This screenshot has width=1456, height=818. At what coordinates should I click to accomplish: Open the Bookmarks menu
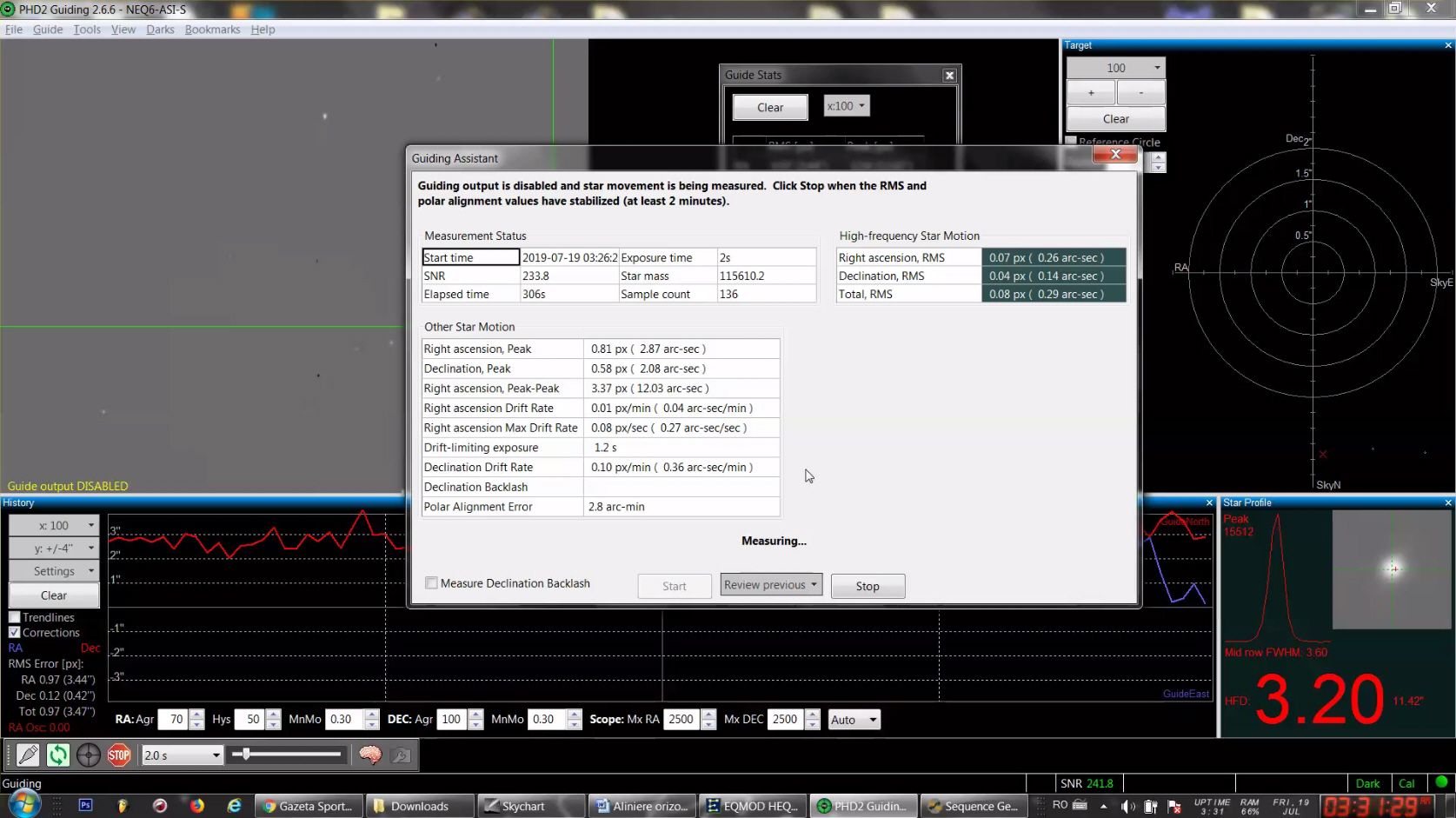click(x=212, y=30)
